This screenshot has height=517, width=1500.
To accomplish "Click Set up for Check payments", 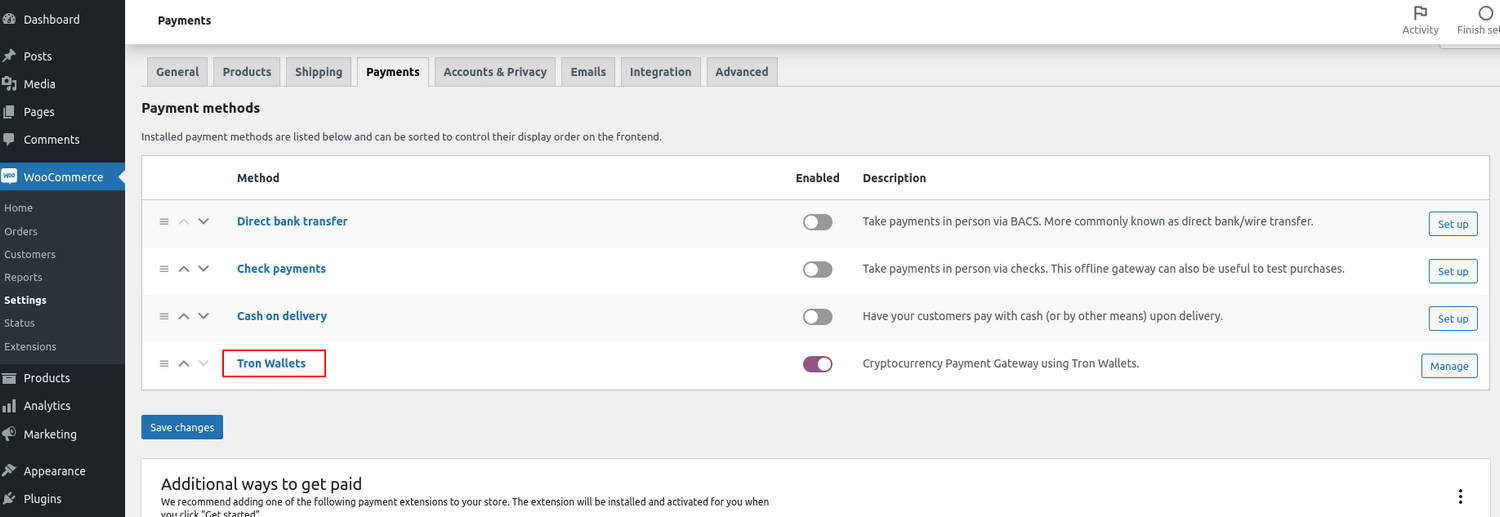I will coord(1453,271).
